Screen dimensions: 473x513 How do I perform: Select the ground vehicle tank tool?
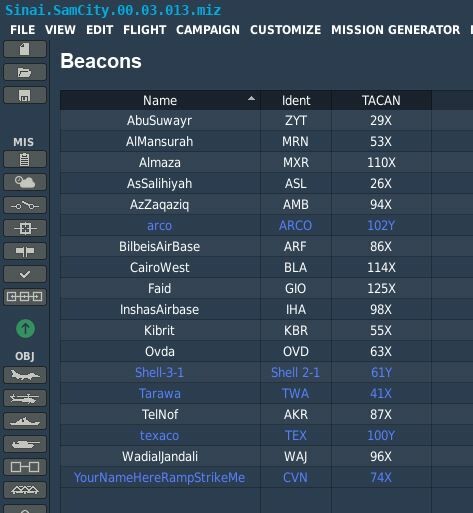coord(25,444)
